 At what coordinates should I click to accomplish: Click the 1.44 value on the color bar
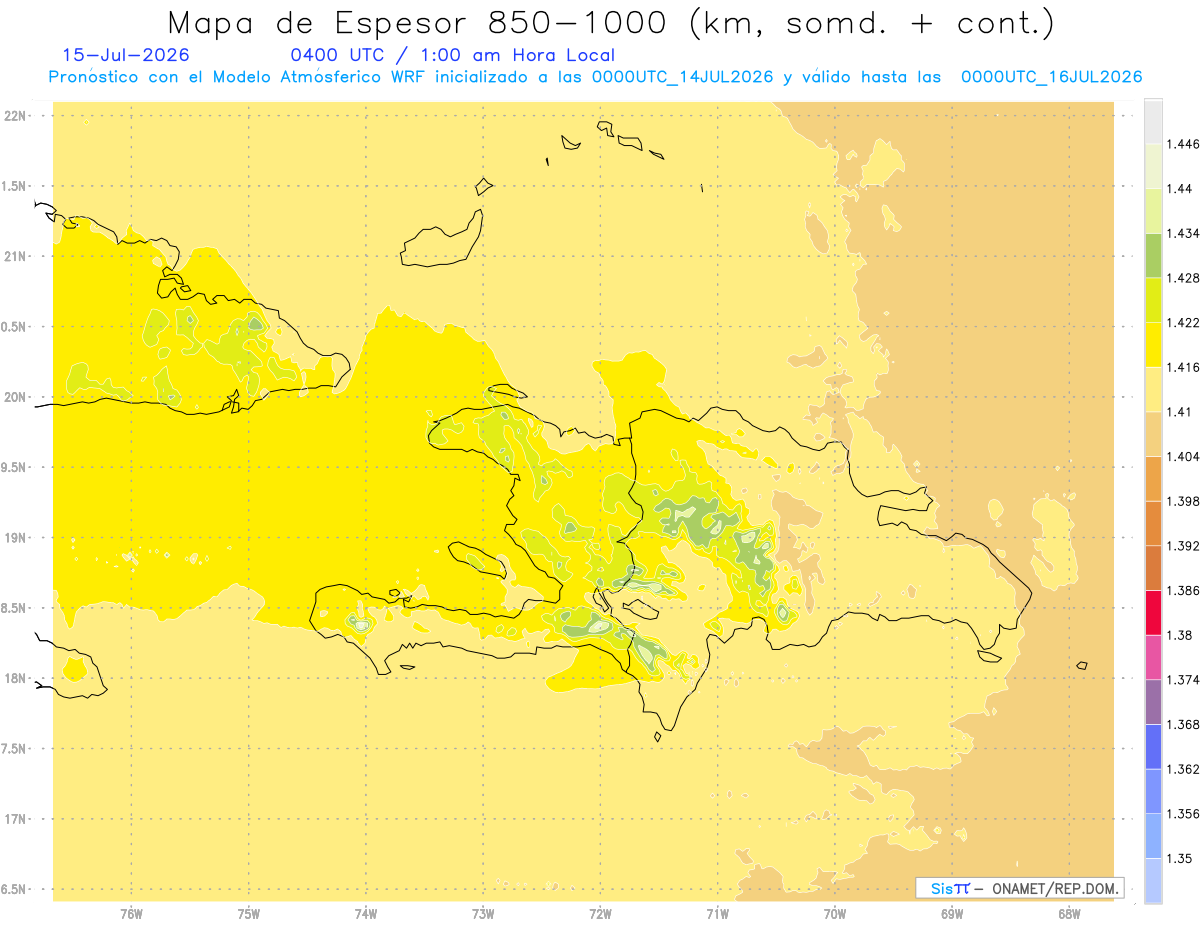(x=1180, y=189)
